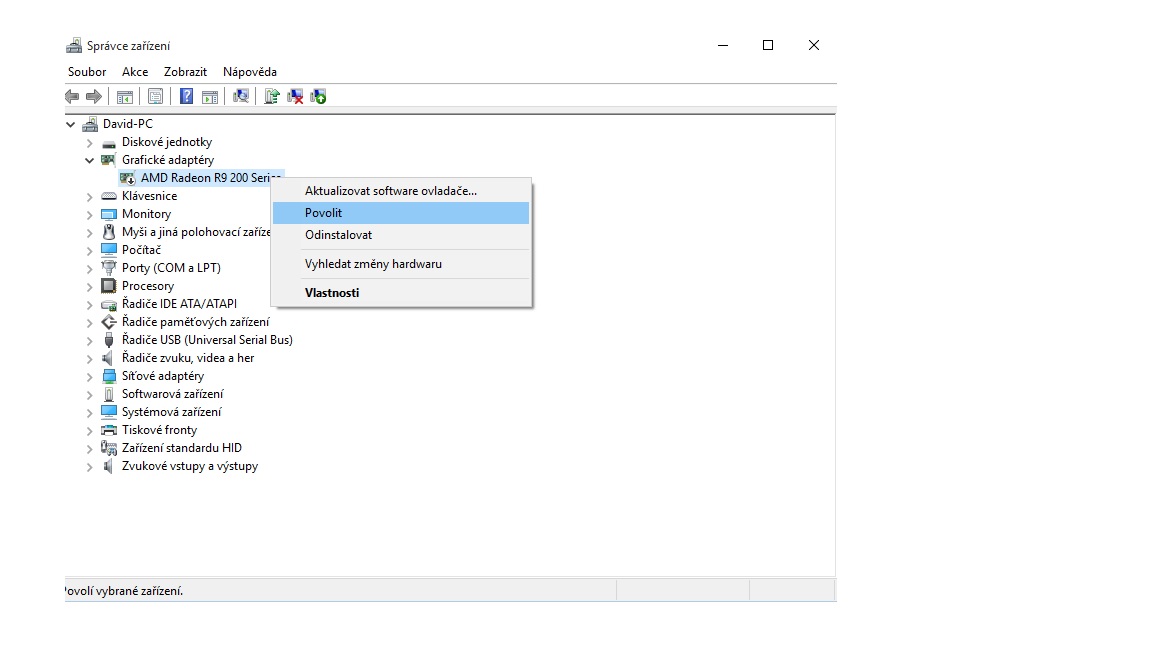Screen dimensions: 1152x648
Task: Expand Diskové jednotky chevron
Action: click(90, 143)
